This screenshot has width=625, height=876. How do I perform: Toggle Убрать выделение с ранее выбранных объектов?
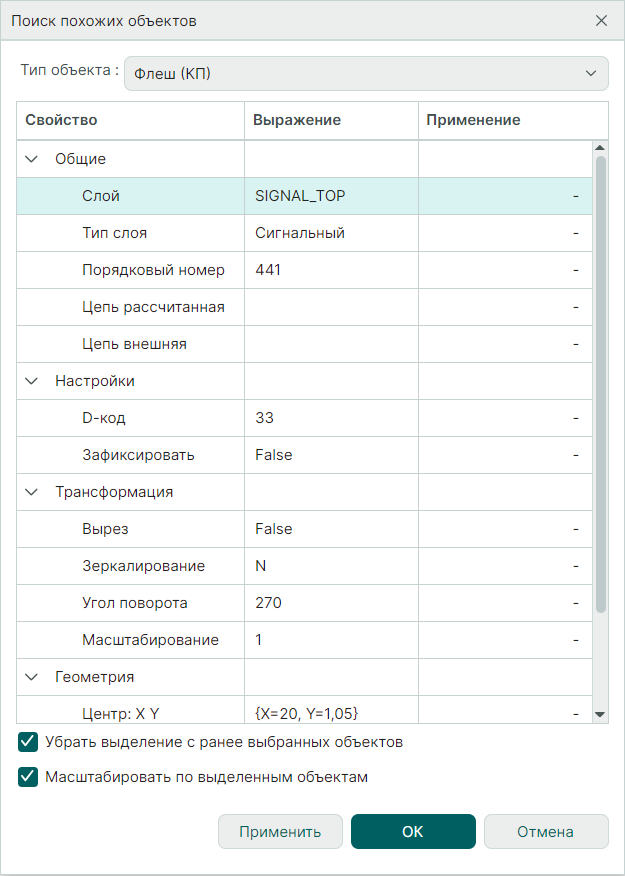[x=28, y=742]
